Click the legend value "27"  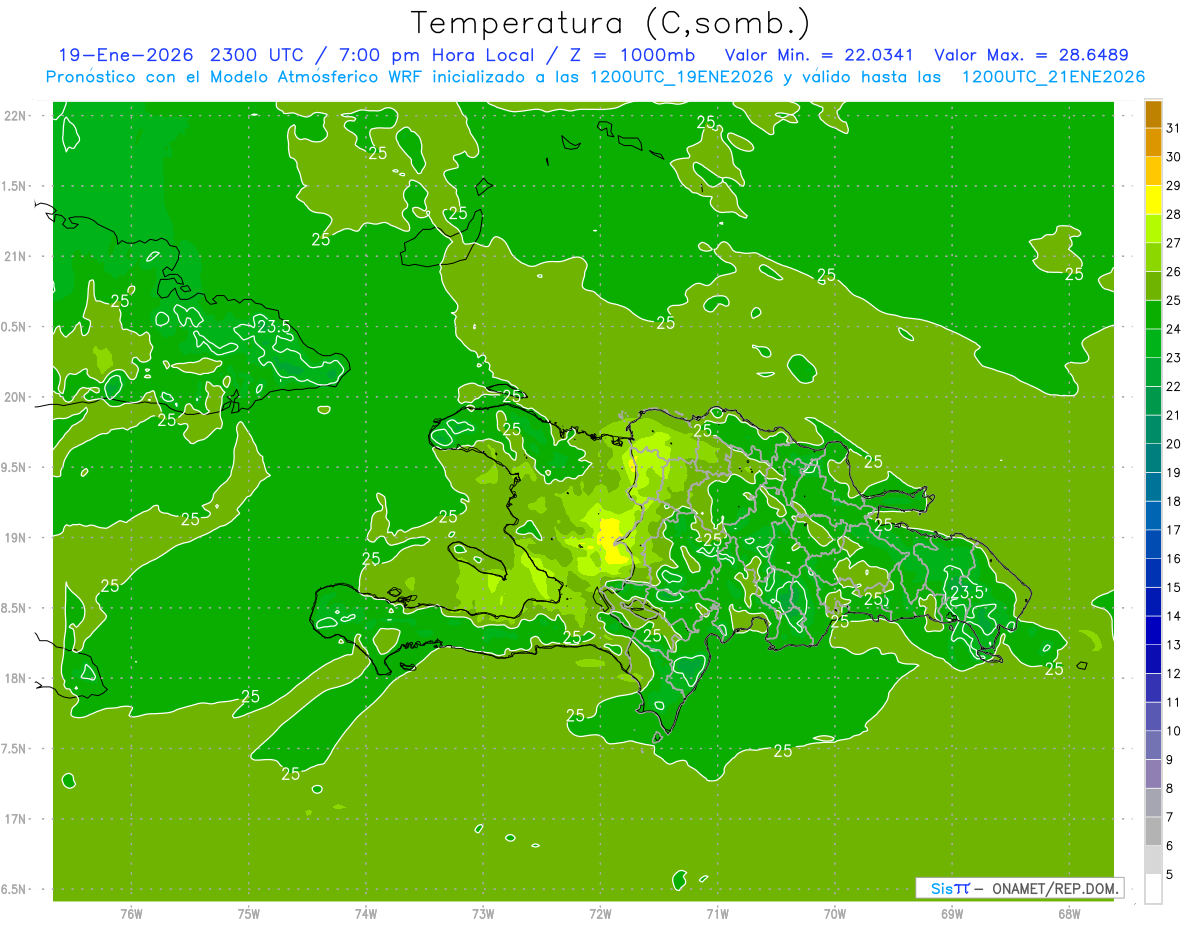tap(1173, 243)
